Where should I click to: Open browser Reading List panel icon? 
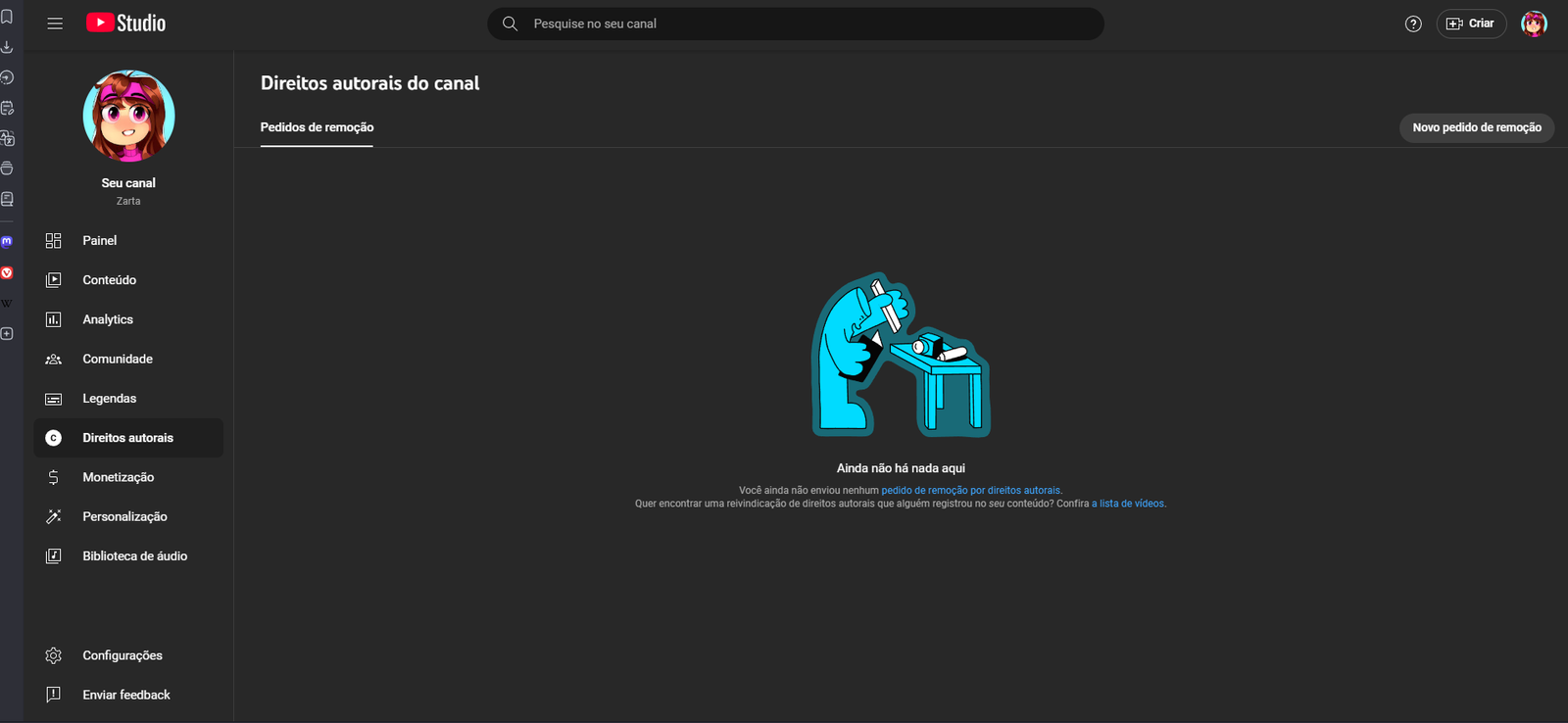pyautogui.click(x=7, y=199)
